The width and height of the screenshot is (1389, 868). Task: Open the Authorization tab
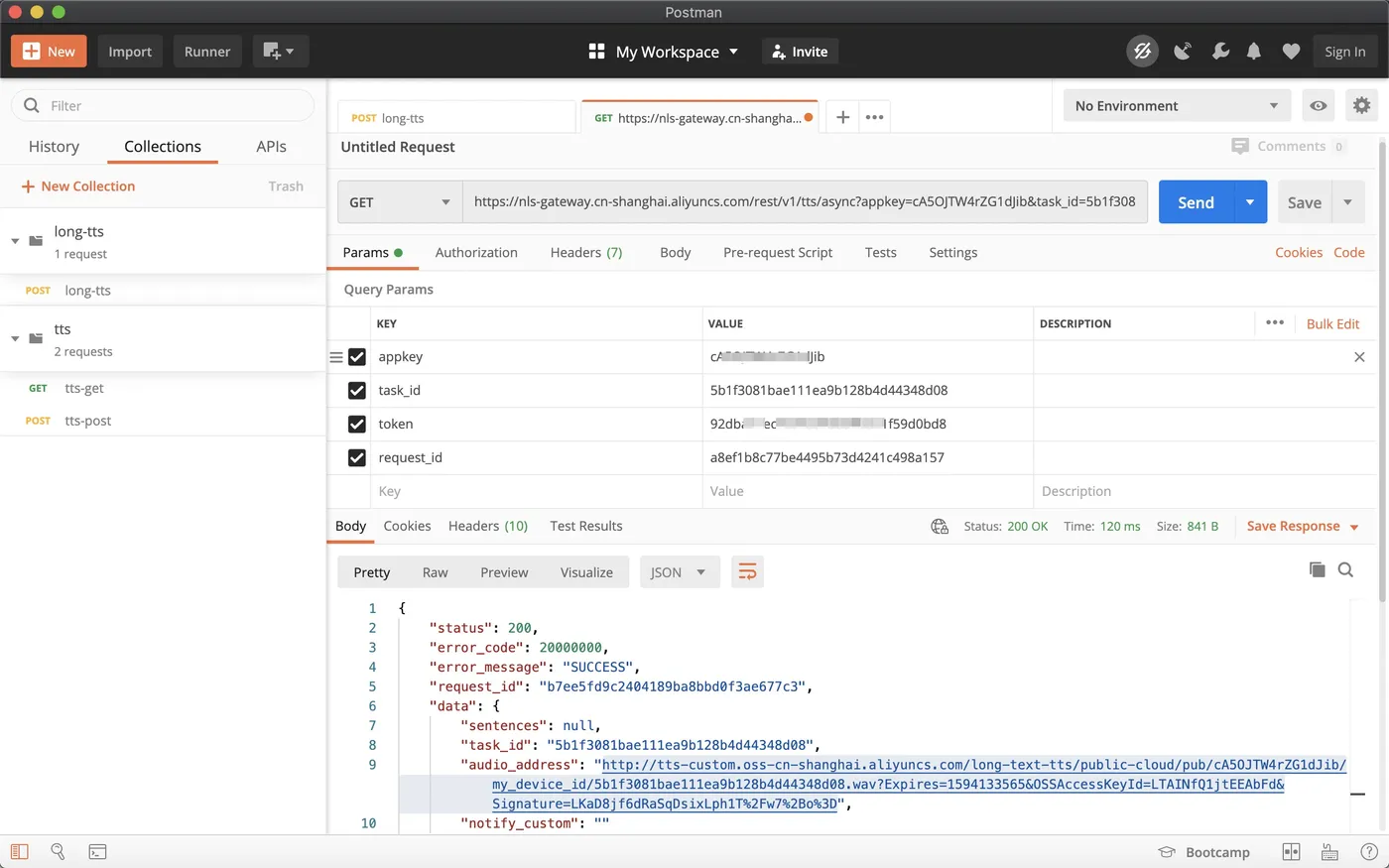tap(476, 252)
